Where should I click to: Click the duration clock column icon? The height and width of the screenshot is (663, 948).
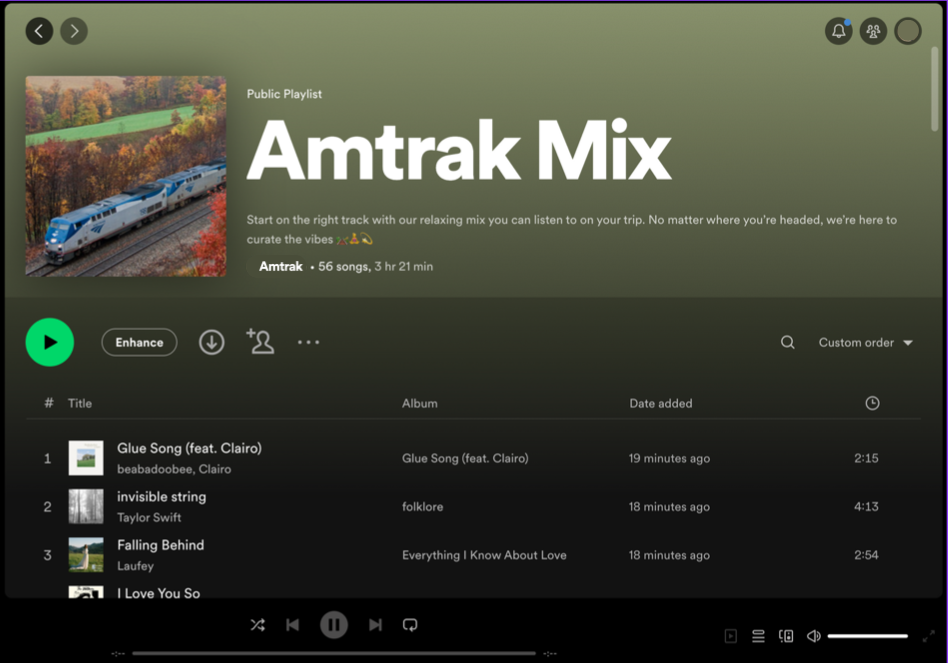point(872,403)
